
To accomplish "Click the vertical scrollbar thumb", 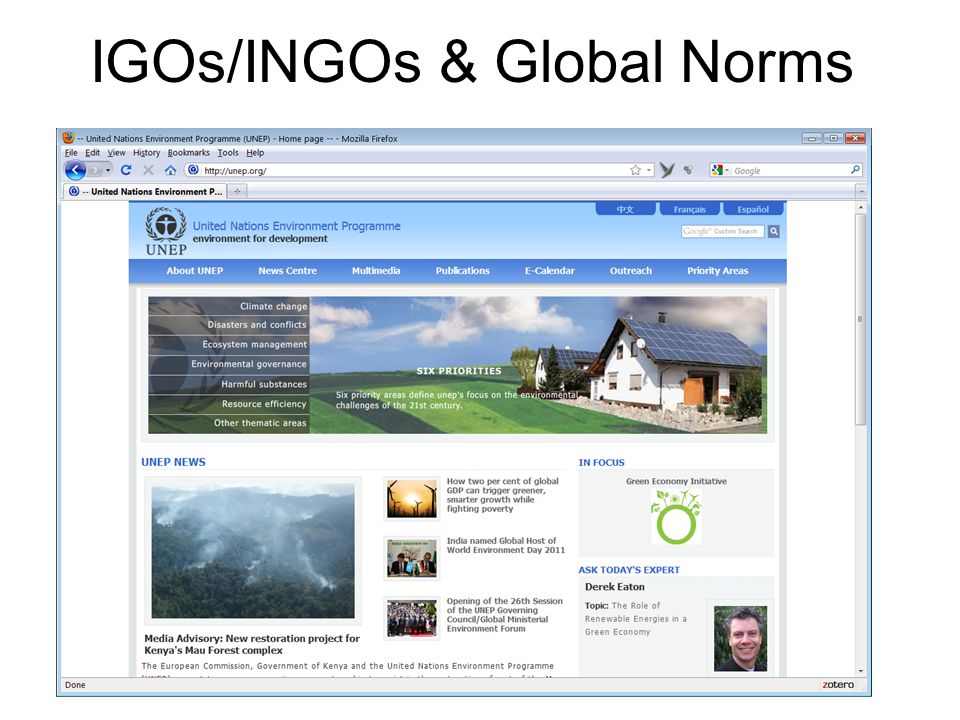I will (x=860, y=319).
